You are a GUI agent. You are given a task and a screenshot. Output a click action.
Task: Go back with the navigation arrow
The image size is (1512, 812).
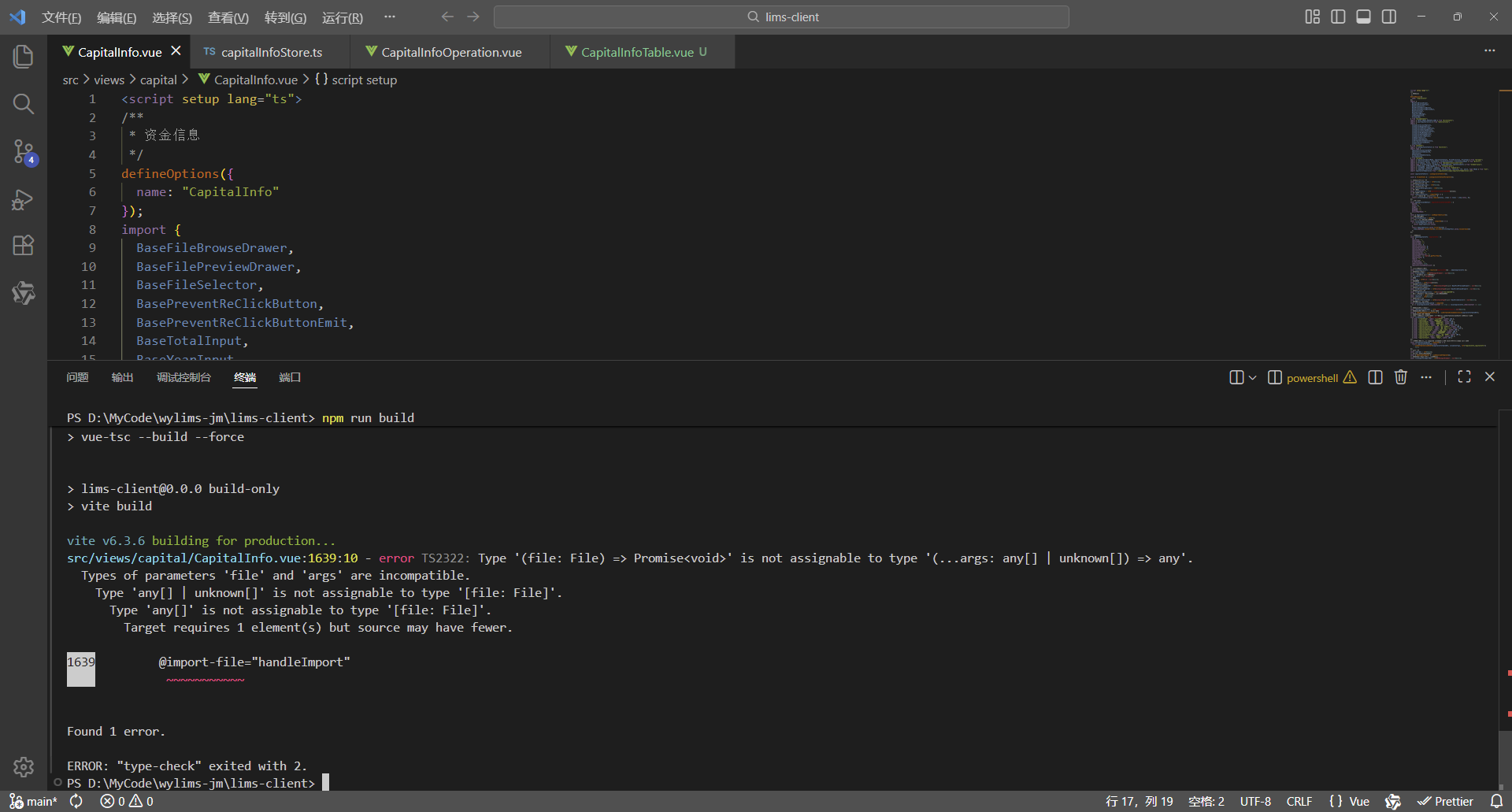point(447,17)
